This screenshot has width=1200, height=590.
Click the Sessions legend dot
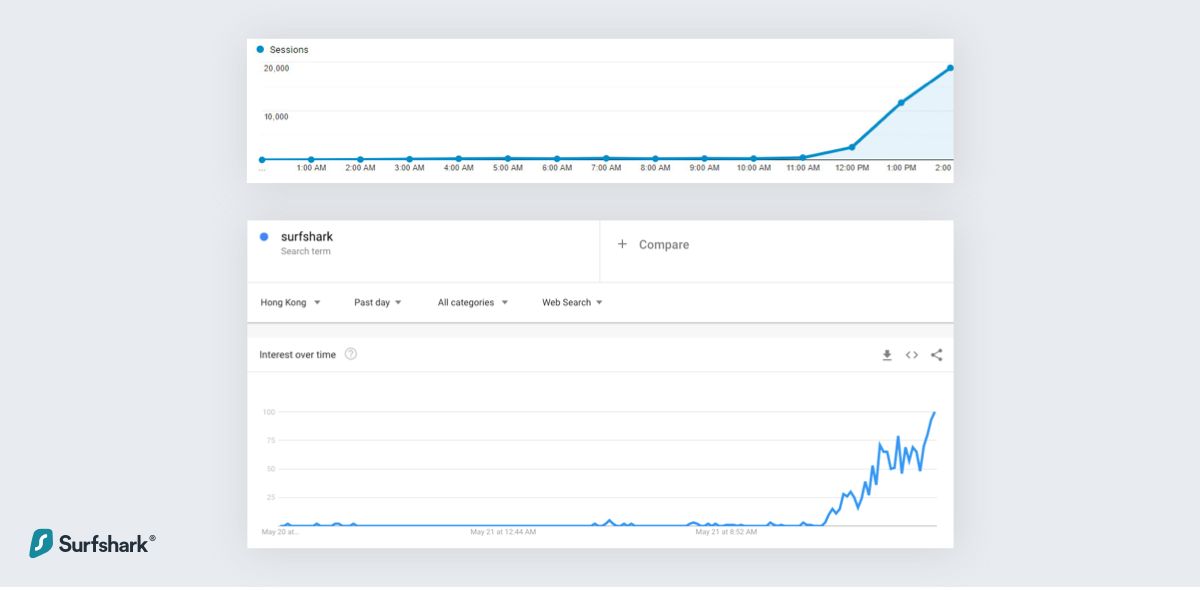click(260, 49)
